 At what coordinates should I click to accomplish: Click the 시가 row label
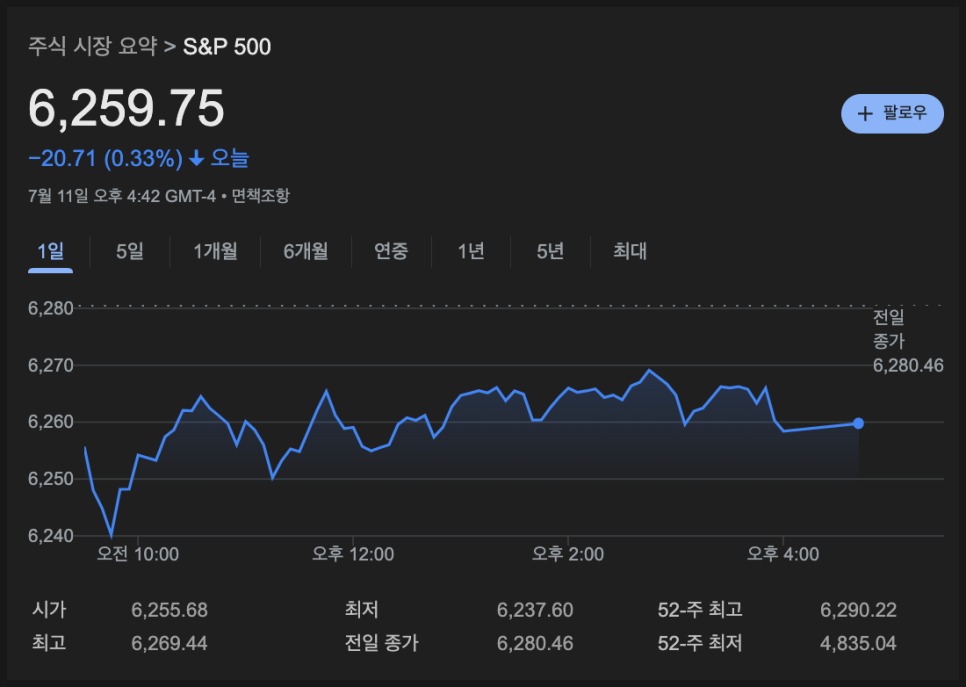(x=49, y=610)
